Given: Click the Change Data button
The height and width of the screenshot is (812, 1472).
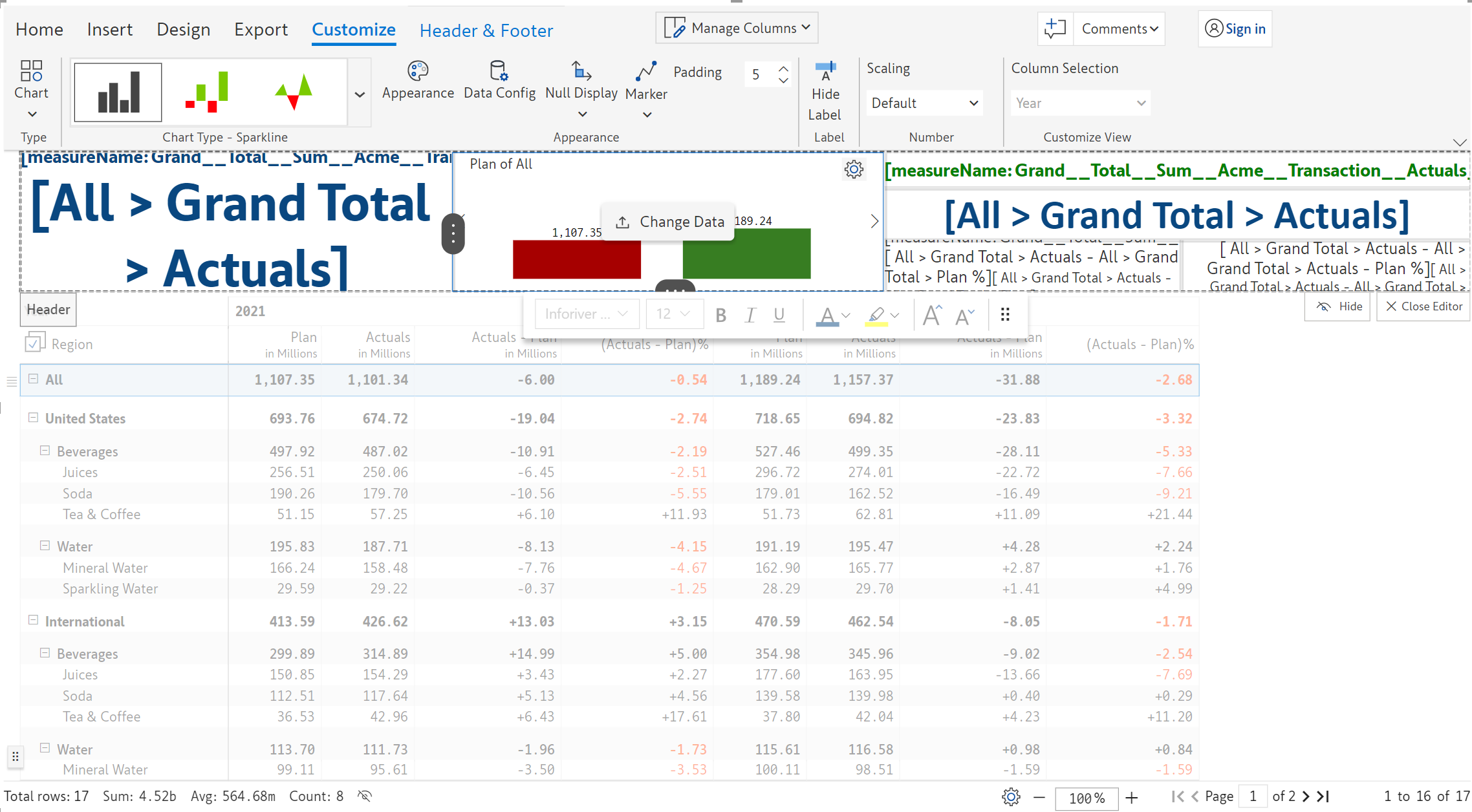Looking at the screenshot, I should 669,222.
